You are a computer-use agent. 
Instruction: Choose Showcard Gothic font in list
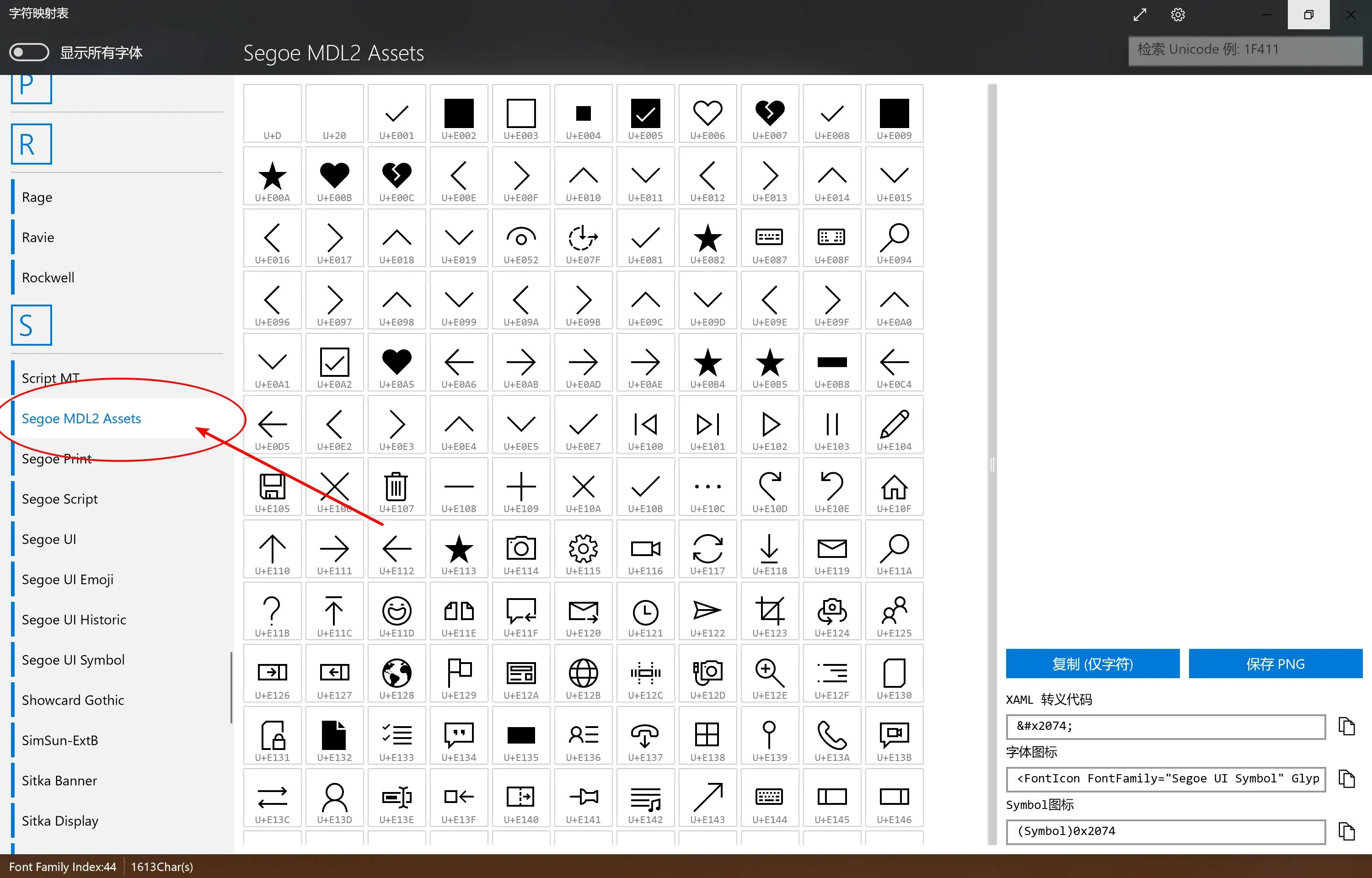click(x=72, y=700)
